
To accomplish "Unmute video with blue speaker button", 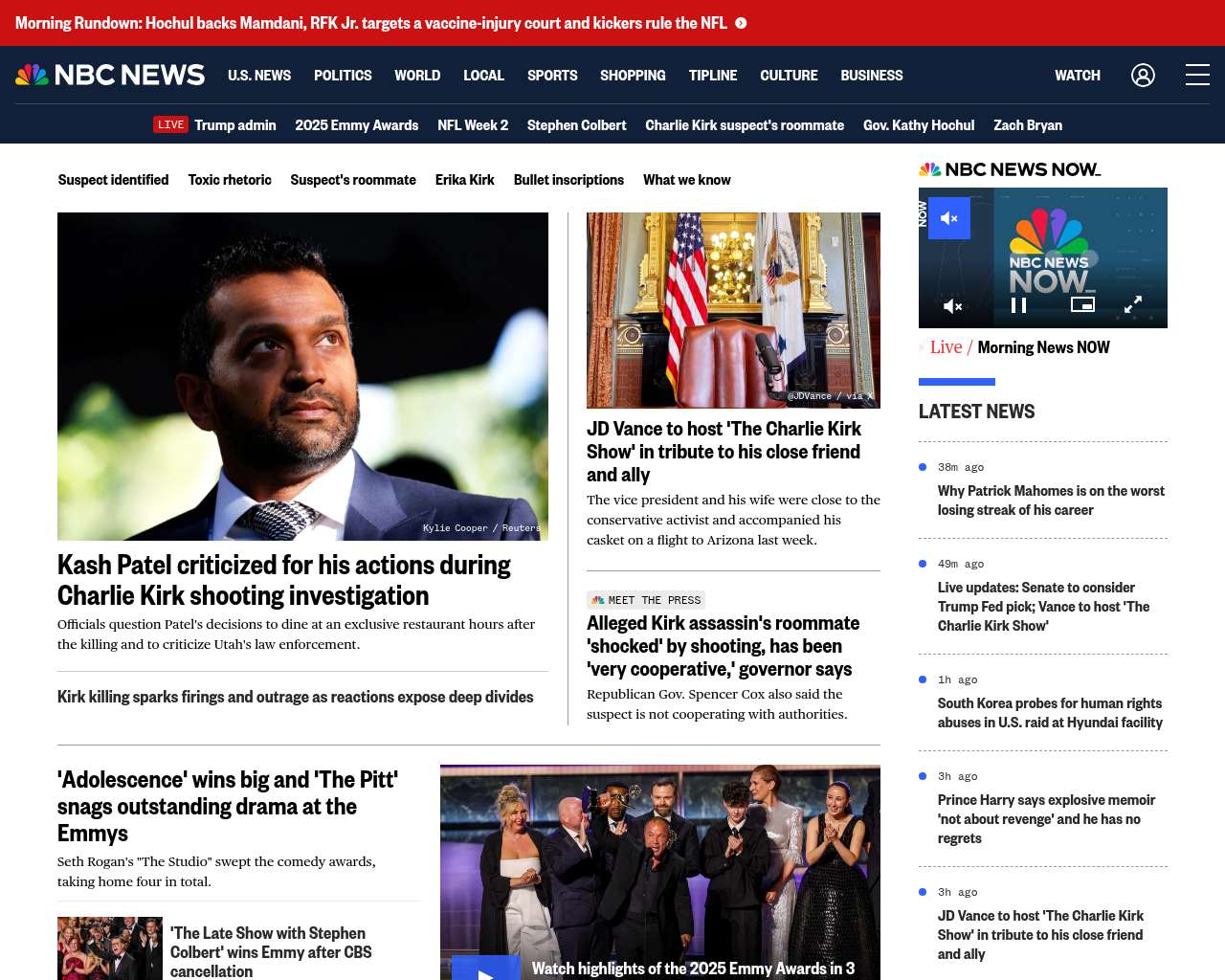I will coord(949,218).
